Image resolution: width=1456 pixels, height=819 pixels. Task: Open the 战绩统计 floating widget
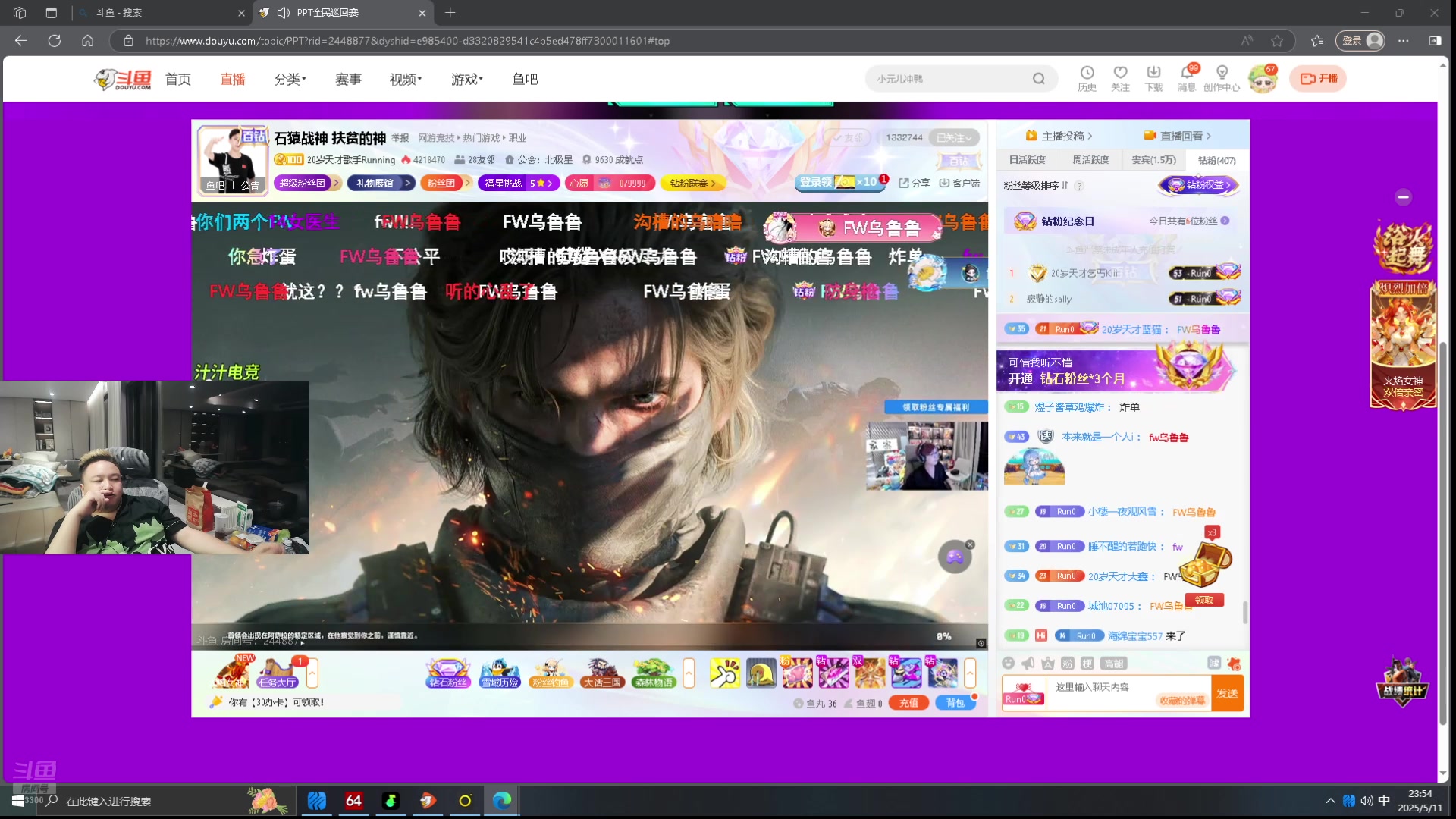click(x=1402, y=682)
